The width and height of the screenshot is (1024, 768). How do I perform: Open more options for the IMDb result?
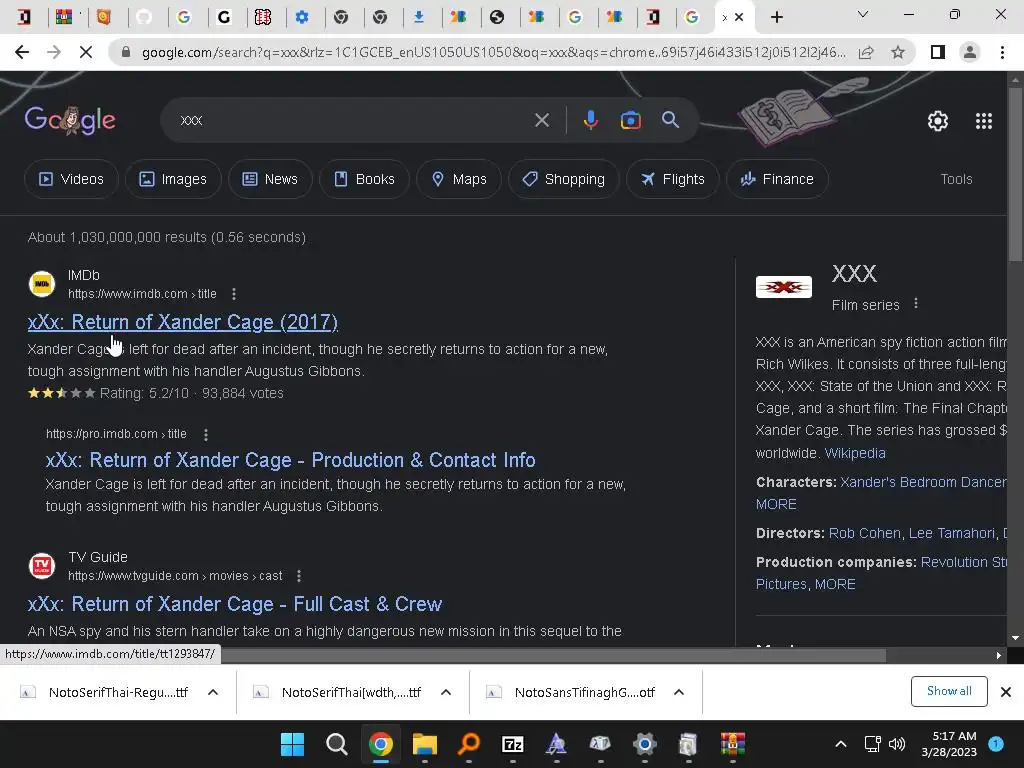pyautogui.click(x=234, y=294)
